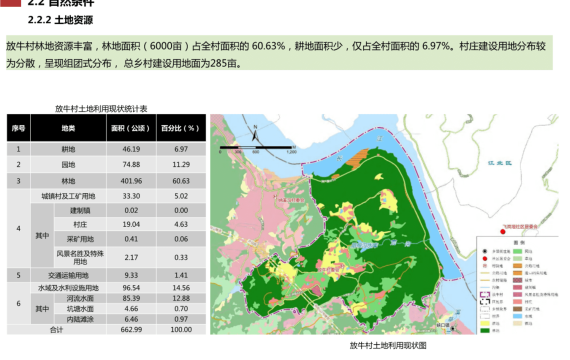Click the 放牛村土地利用现状图 map caption
This screenshot has height=360, width=570.
[x=388, y=345]
